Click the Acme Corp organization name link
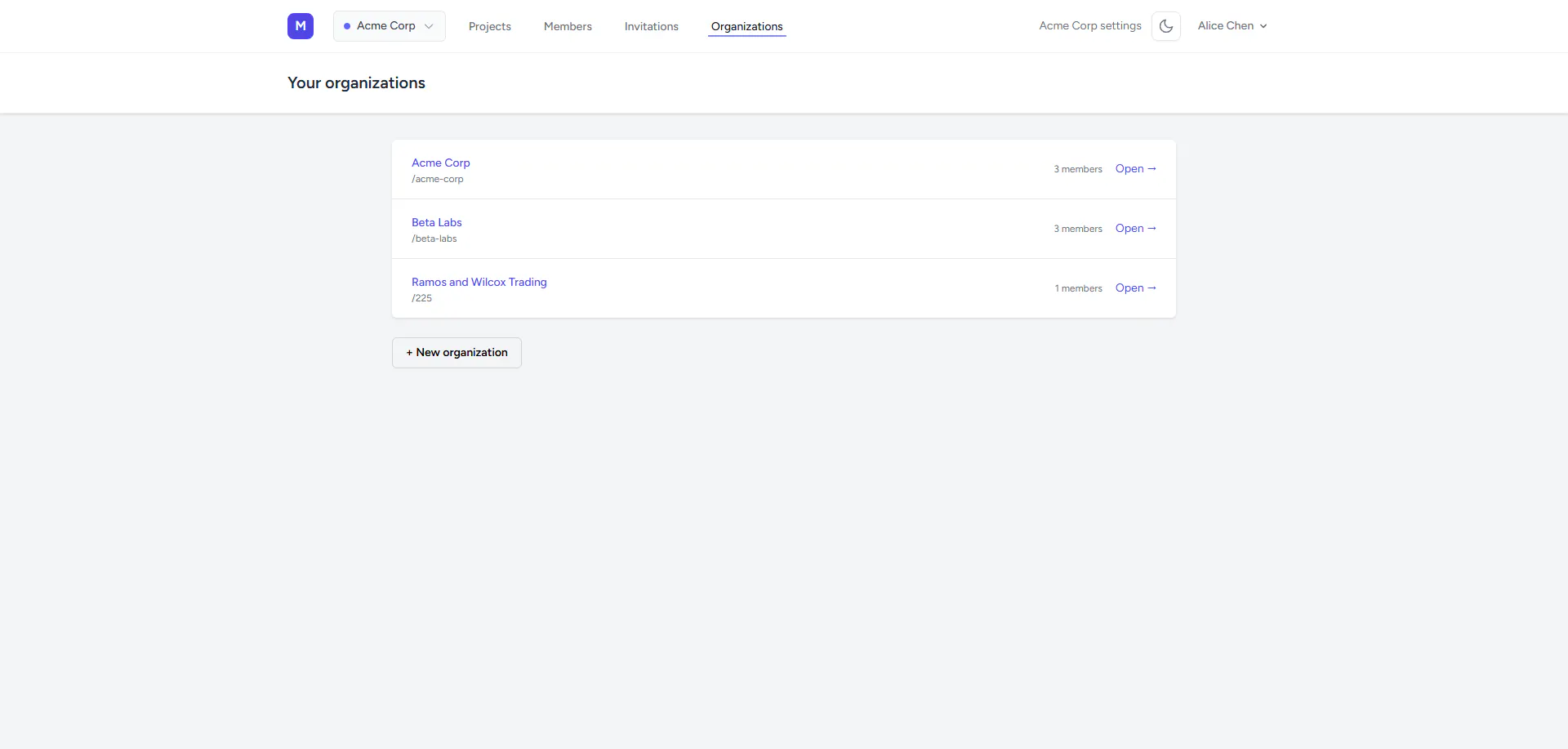1568x749 pixels. pyautogui.click(x=441, y=163)
